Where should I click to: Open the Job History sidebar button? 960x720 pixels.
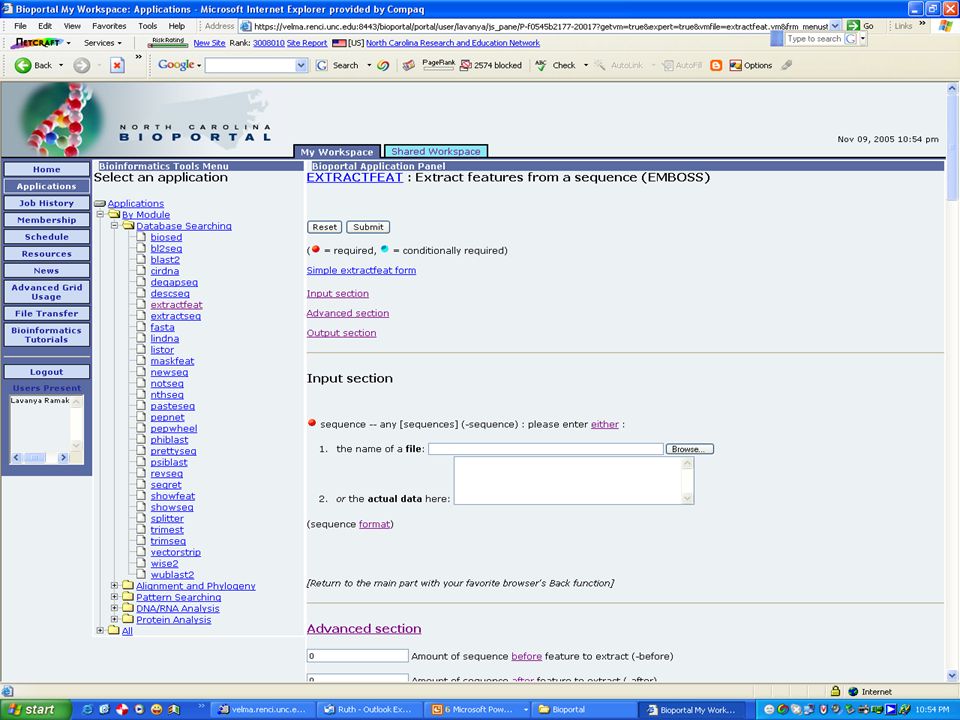tap(47, 203)
